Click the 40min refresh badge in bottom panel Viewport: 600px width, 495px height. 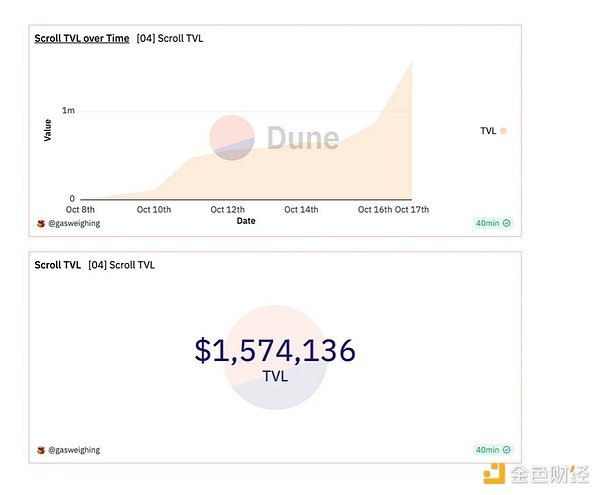488,450
